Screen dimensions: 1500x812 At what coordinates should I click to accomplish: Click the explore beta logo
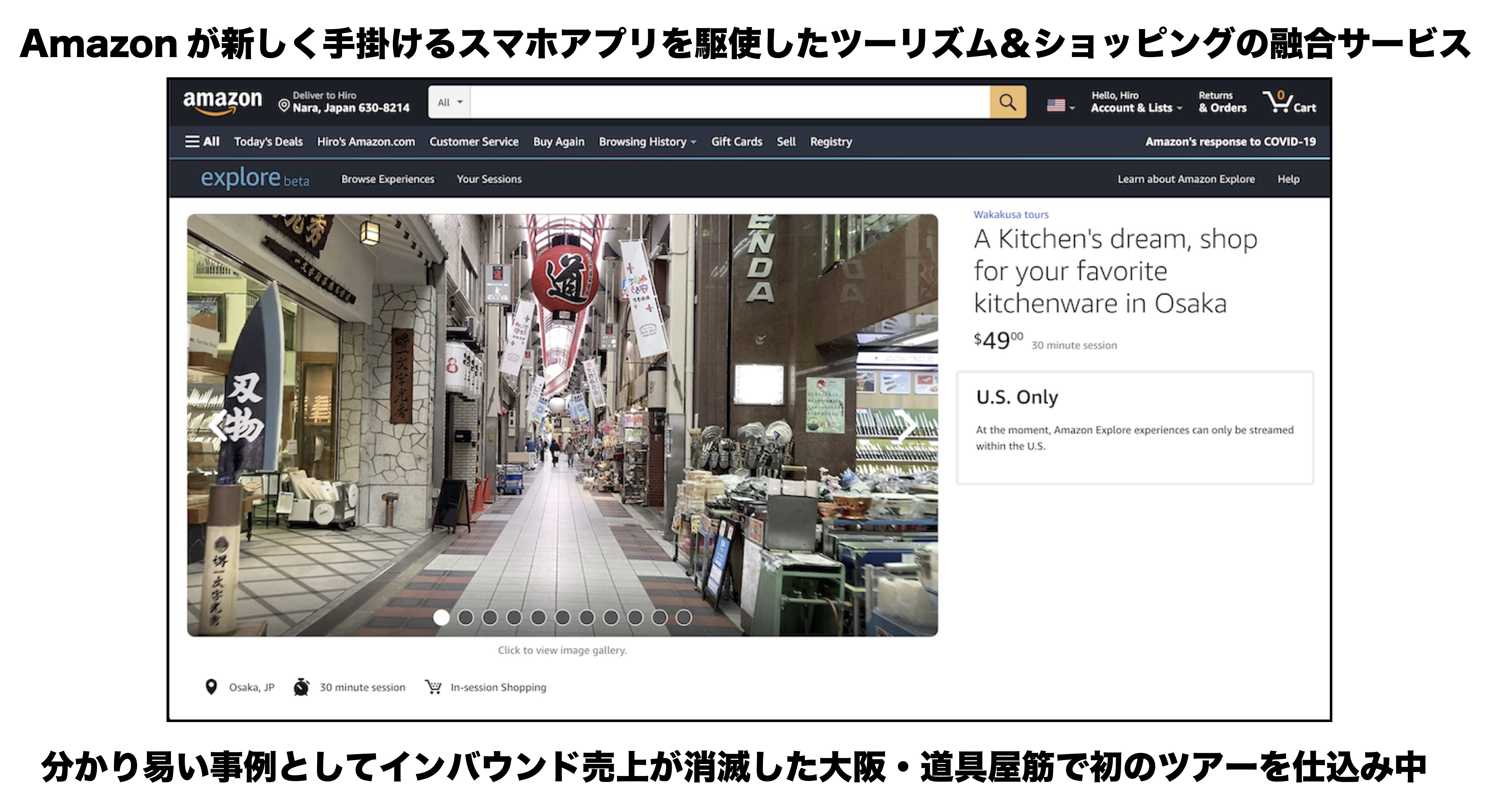pyautogui.click(x=255, y=178)
